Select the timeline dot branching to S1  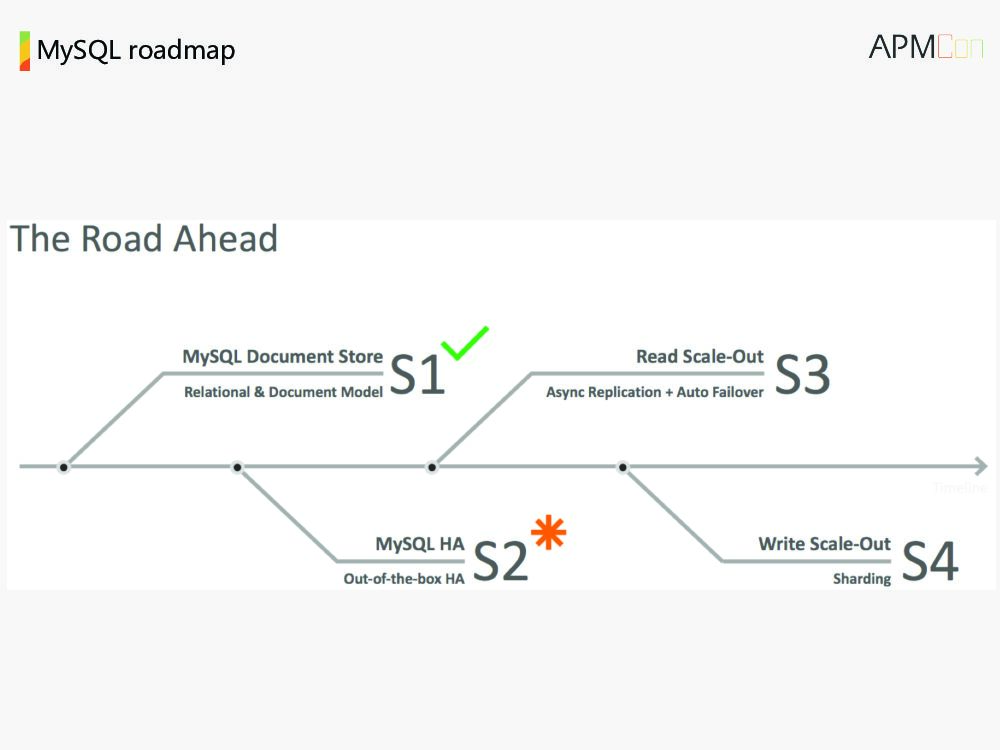tap(64, 466)
